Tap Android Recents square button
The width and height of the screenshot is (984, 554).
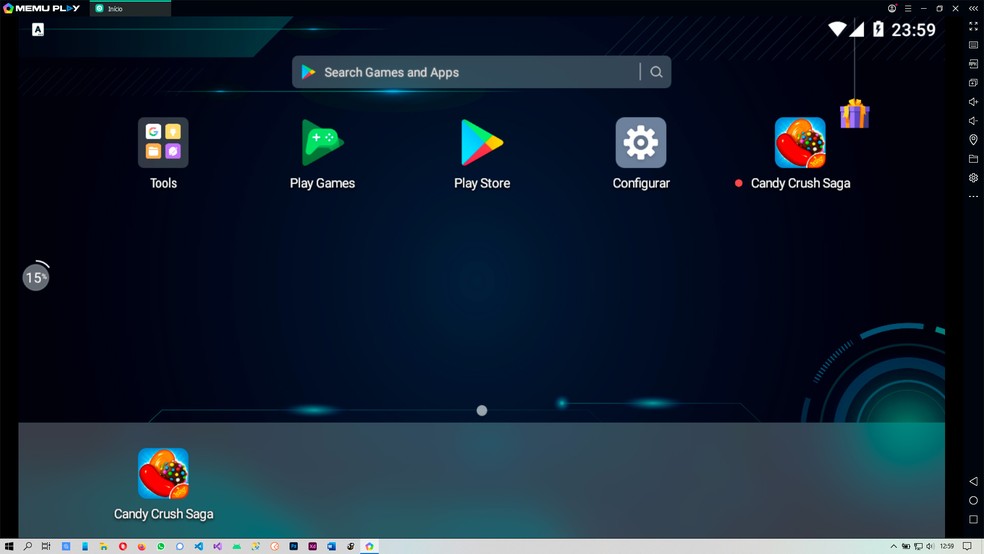point(973,519)
